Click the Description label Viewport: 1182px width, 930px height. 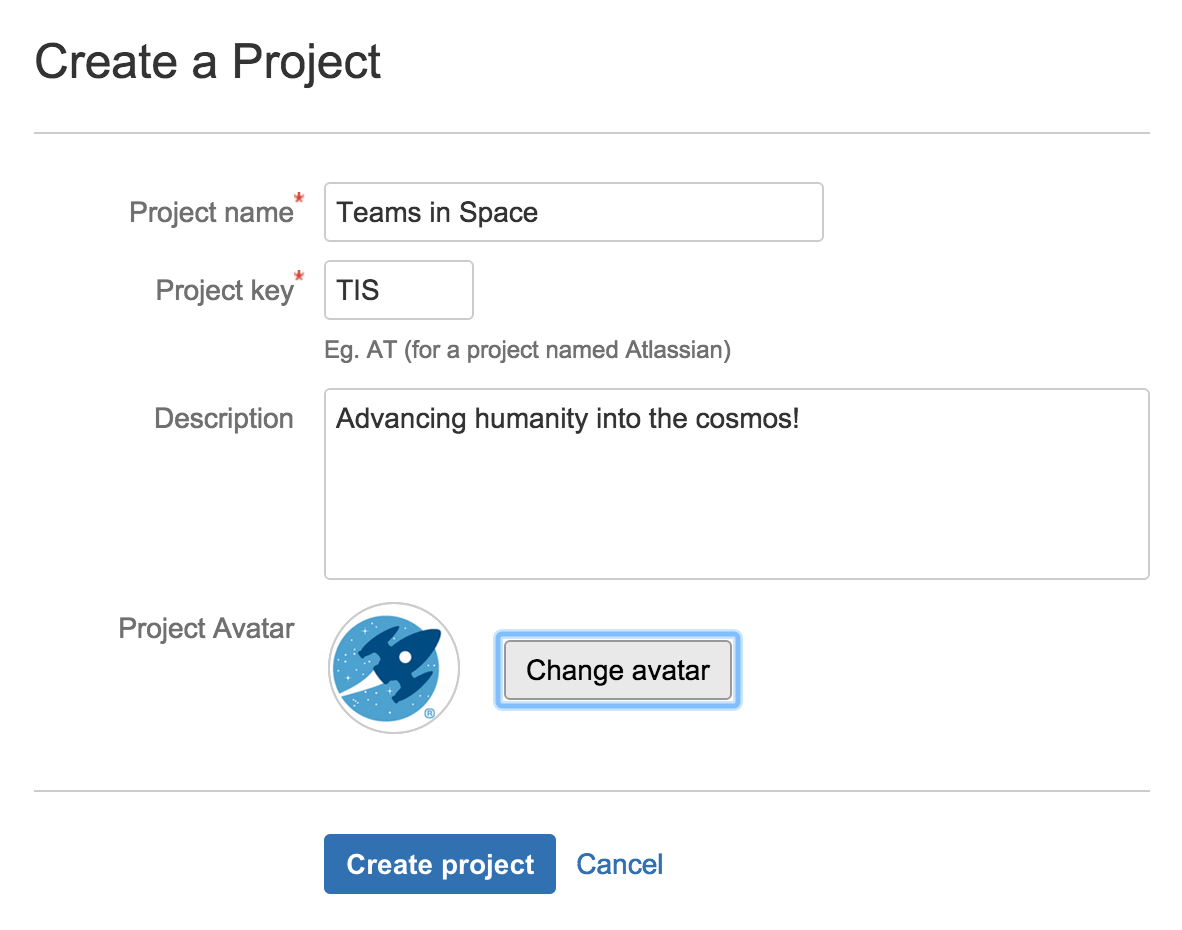224,418
